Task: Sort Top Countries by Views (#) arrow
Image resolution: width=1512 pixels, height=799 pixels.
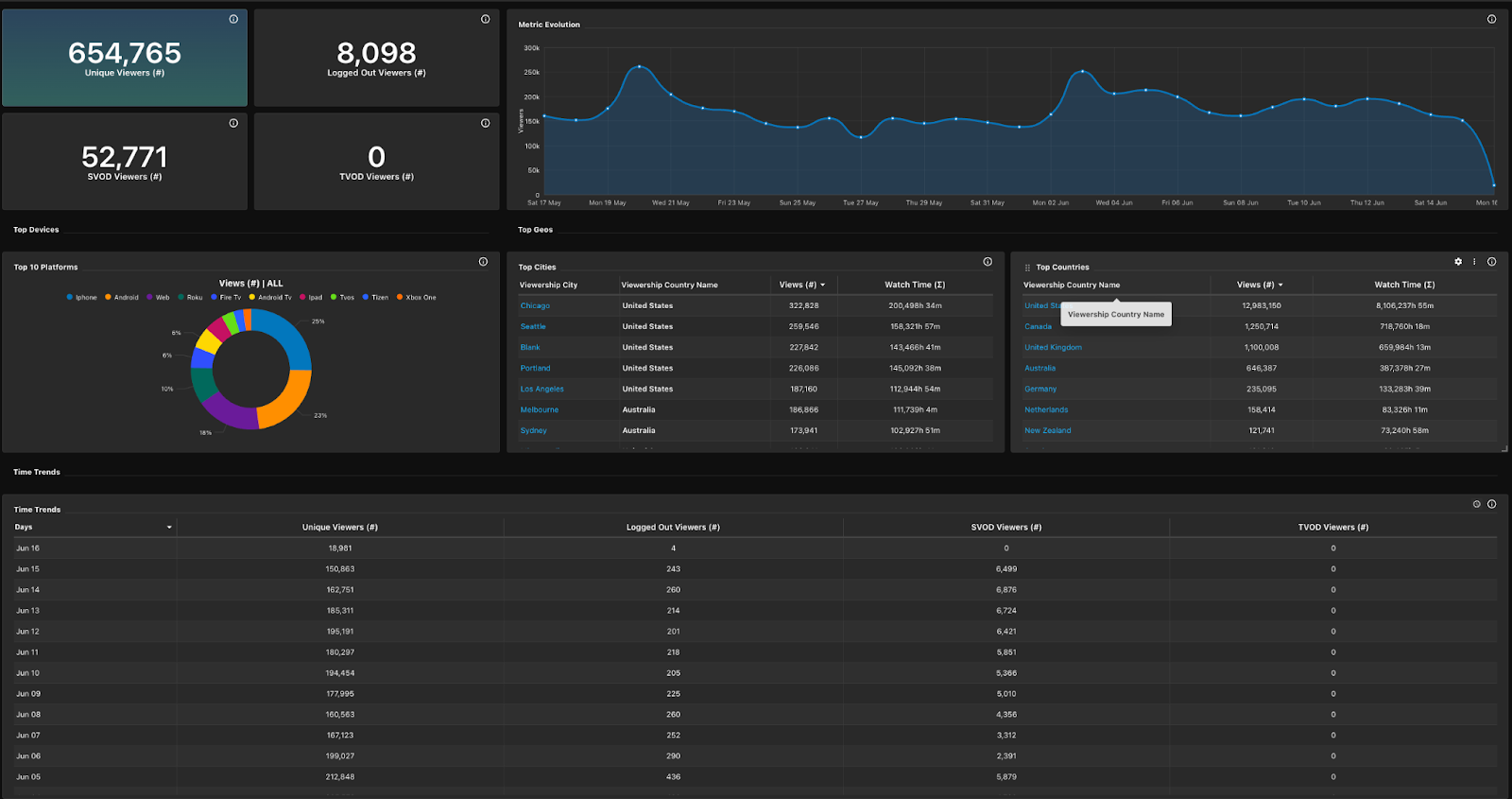Action: 1280,286
